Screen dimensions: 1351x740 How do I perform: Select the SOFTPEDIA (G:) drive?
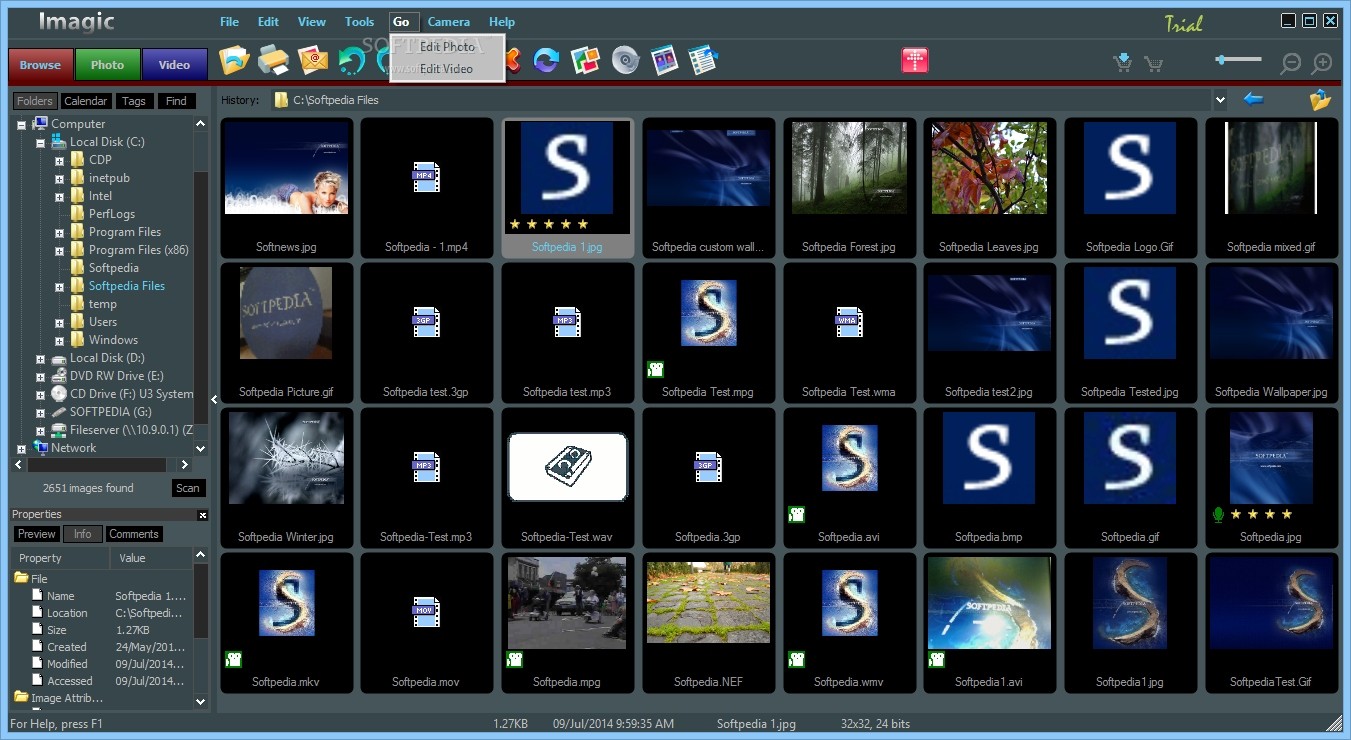(x=111, y=412)
